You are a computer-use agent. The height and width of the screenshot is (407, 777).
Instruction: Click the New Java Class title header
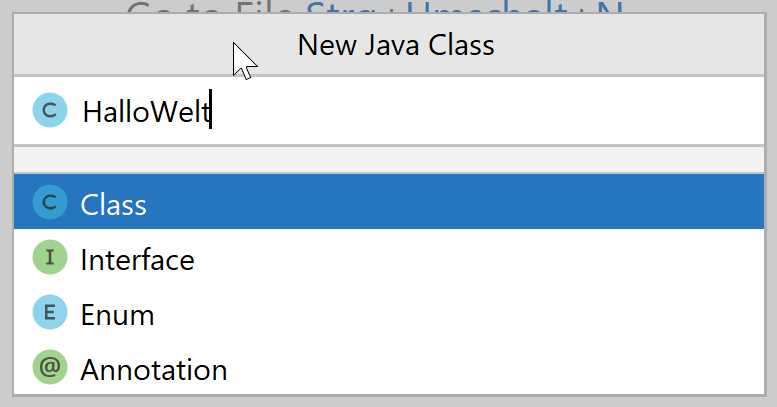(x=396, y=45)
